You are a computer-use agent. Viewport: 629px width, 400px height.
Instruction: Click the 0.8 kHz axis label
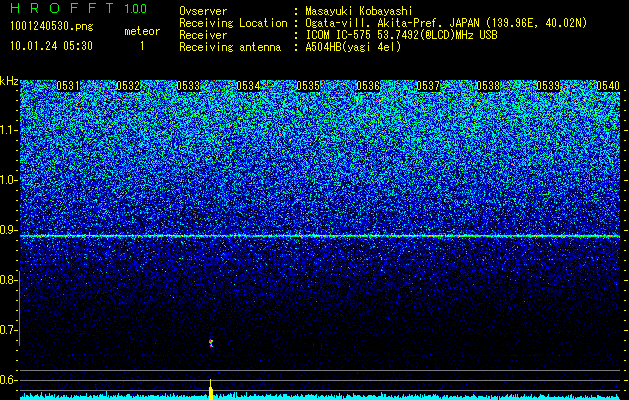(x=8, y=280)
